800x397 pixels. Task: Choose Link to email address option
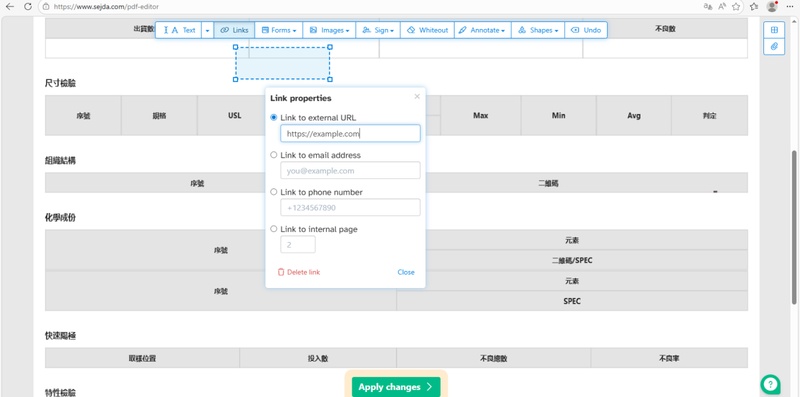coord(274,155)
